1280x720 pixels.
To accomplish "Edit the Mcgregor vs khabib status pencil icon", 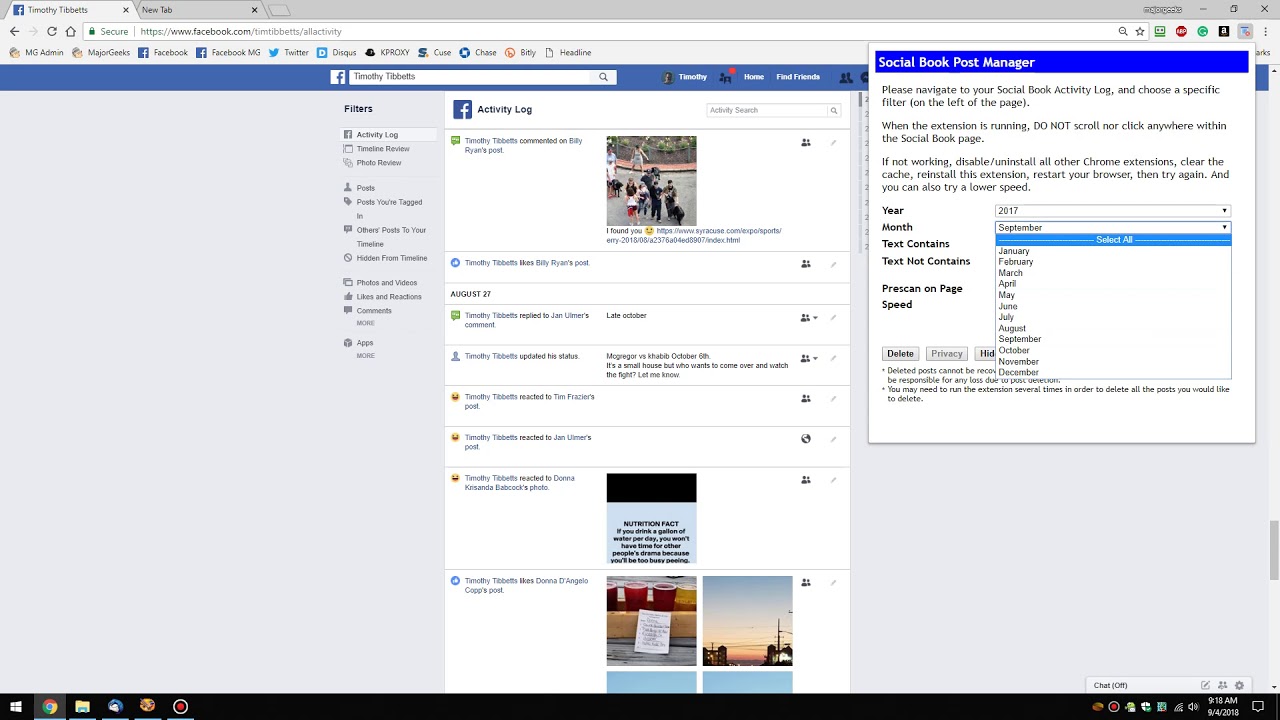I will click(x=833, y=358).
